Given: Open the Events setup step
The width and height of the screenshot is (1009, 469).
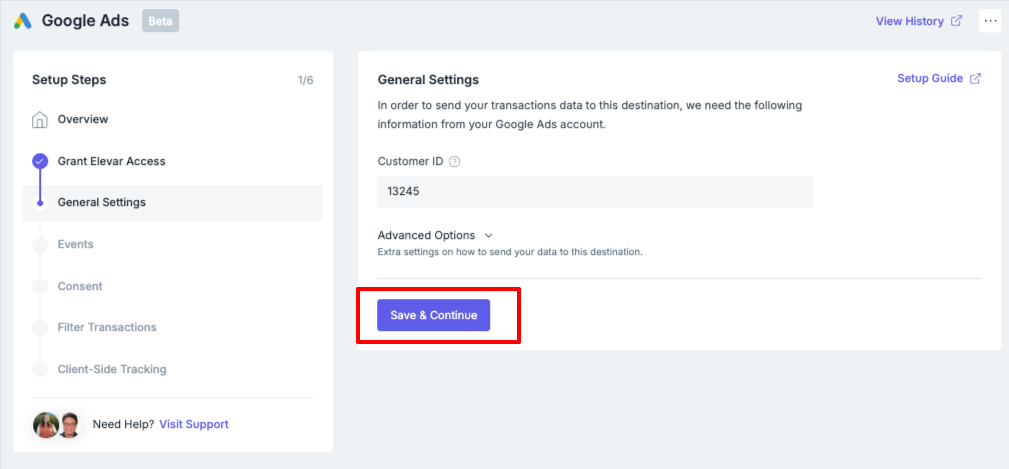Looking at the screenshot, I should (75, 244).
